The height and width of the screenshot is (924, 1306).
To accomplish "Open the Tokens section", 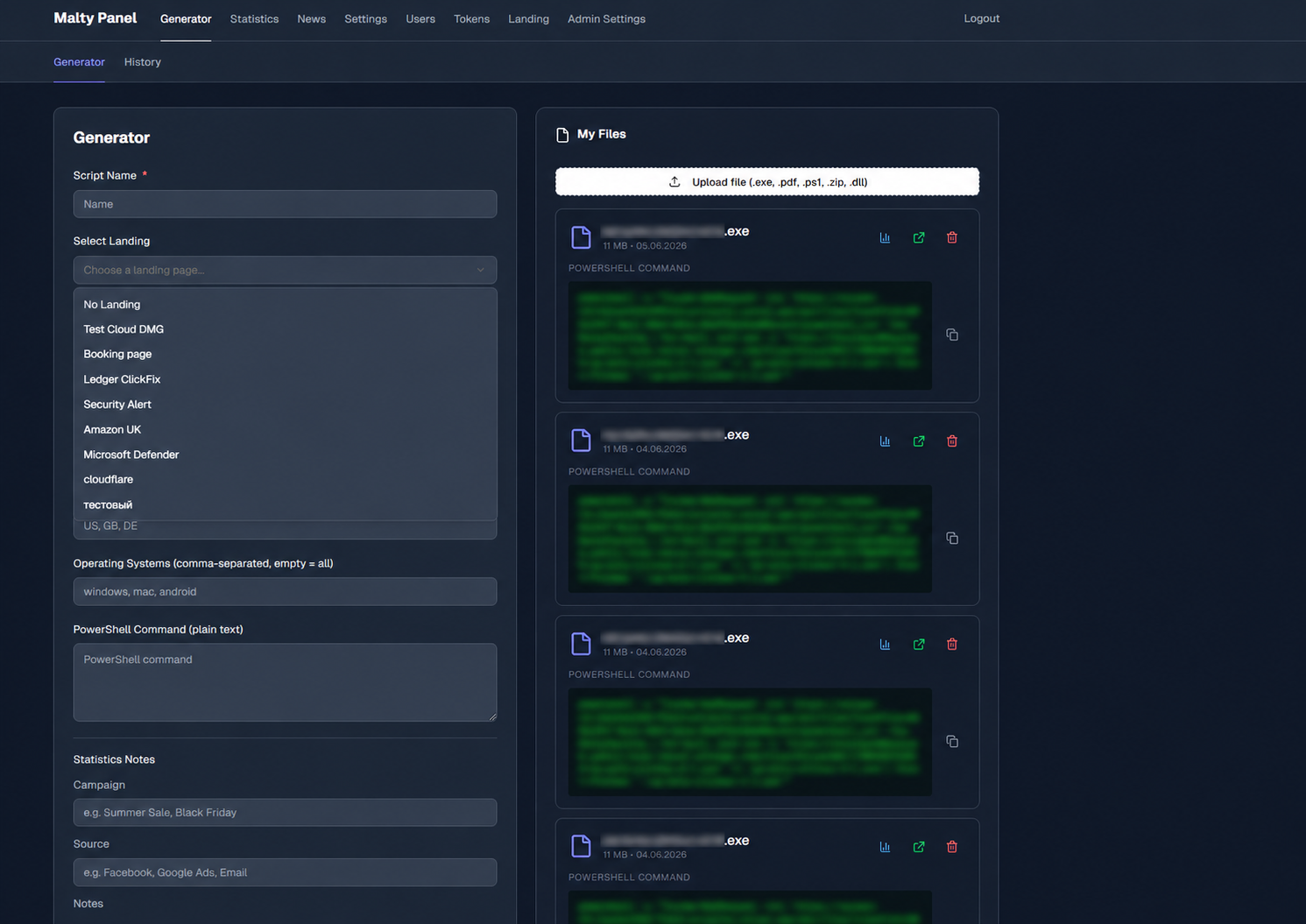I will 471,18.
